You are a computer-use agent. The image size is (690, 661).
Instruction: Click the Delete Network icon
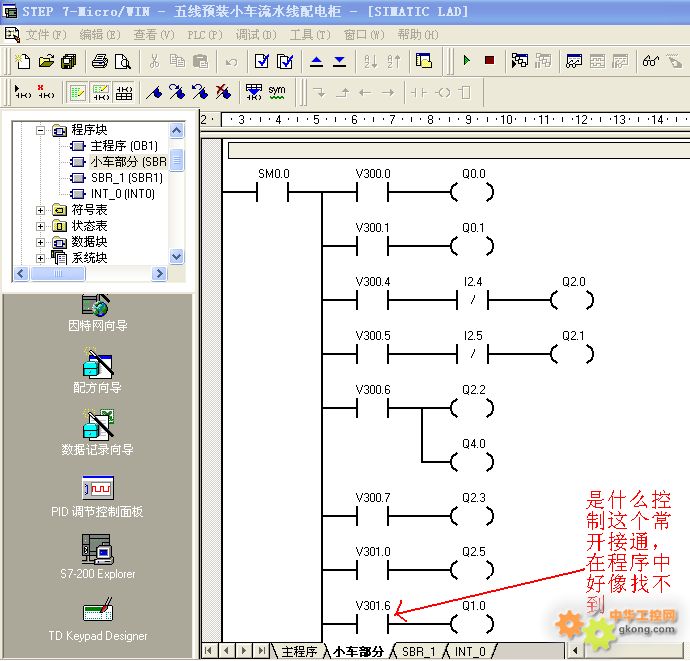tap(46, 92)
